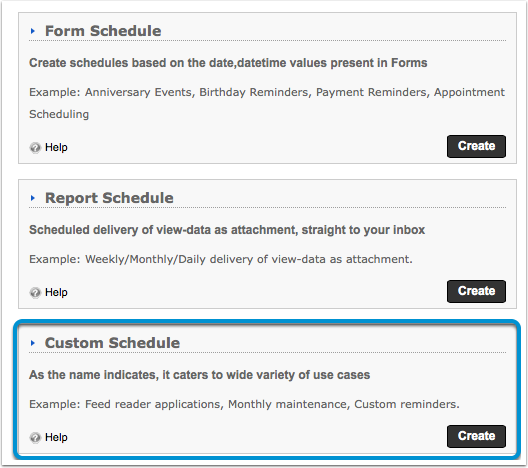Click the 'Create schedules based on the date' description
The width and height of the screenshot is (528, 468).
click(x=228, y=63)
